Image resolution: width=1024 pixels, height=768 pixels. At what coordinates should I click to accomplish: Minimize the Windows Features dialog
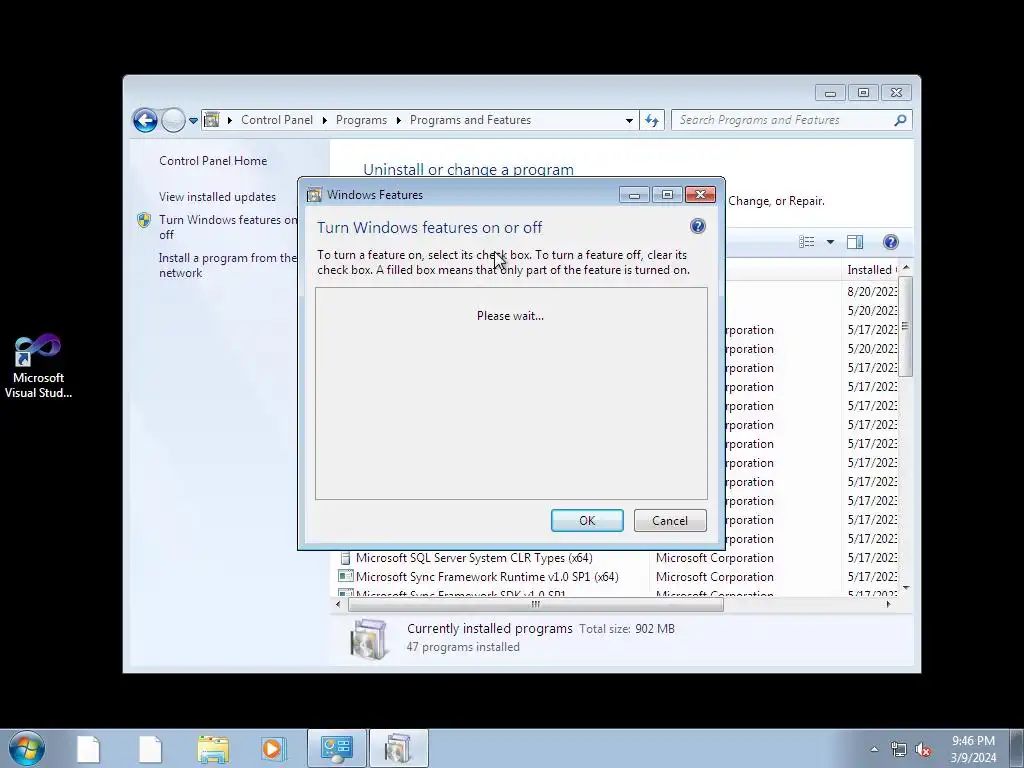pos(634,195)
